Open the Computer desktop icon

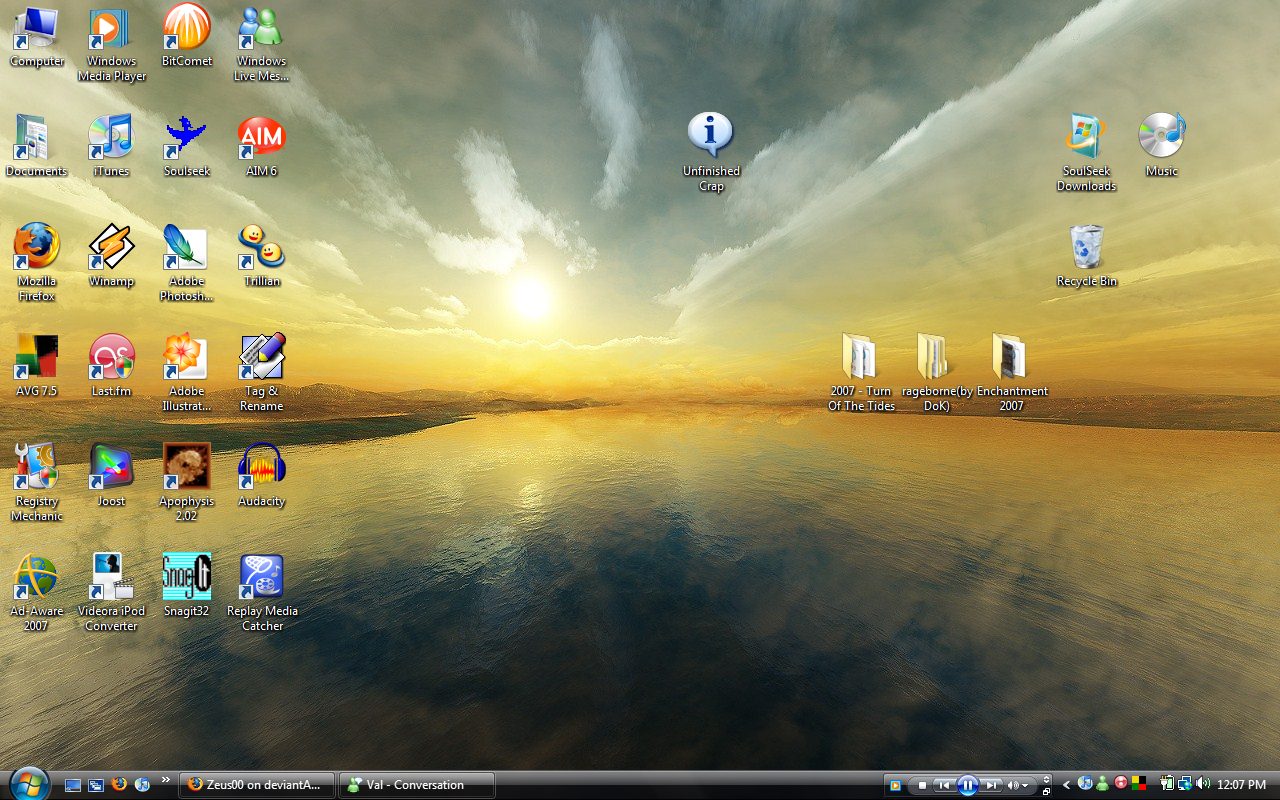(37, 36)
